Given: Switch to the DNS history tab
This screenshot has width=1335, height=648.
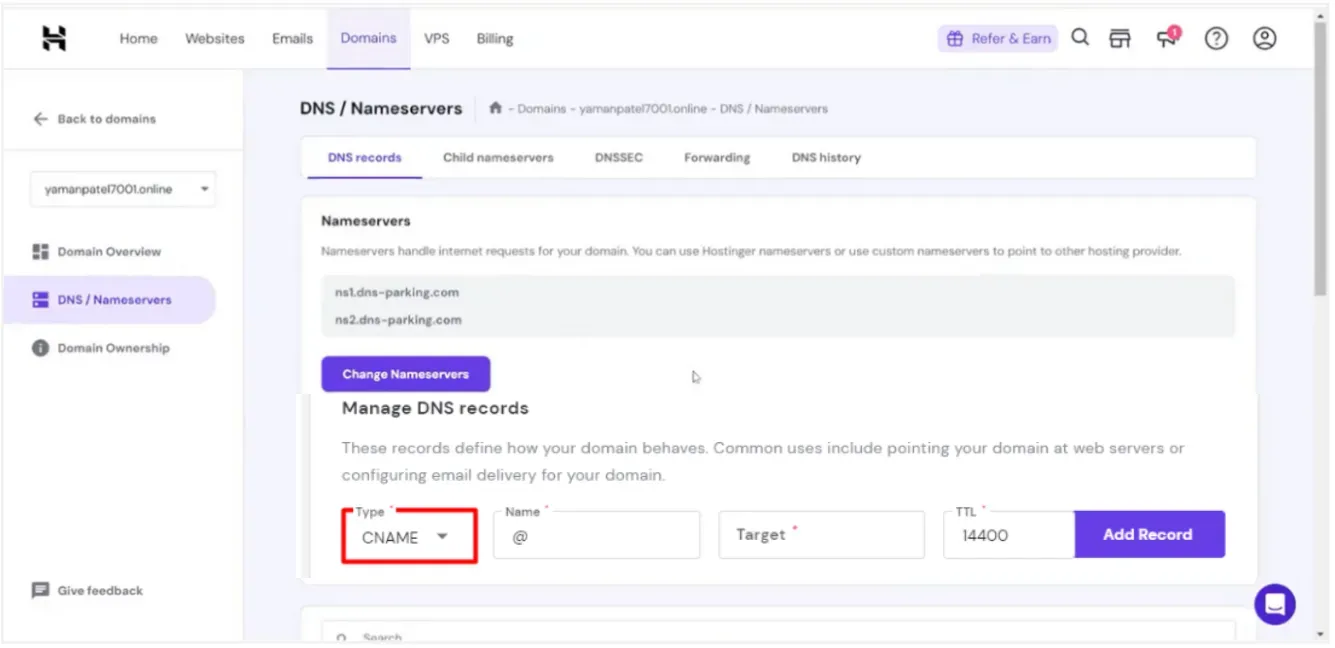Looking at the screenshot, I should (826, 158).
